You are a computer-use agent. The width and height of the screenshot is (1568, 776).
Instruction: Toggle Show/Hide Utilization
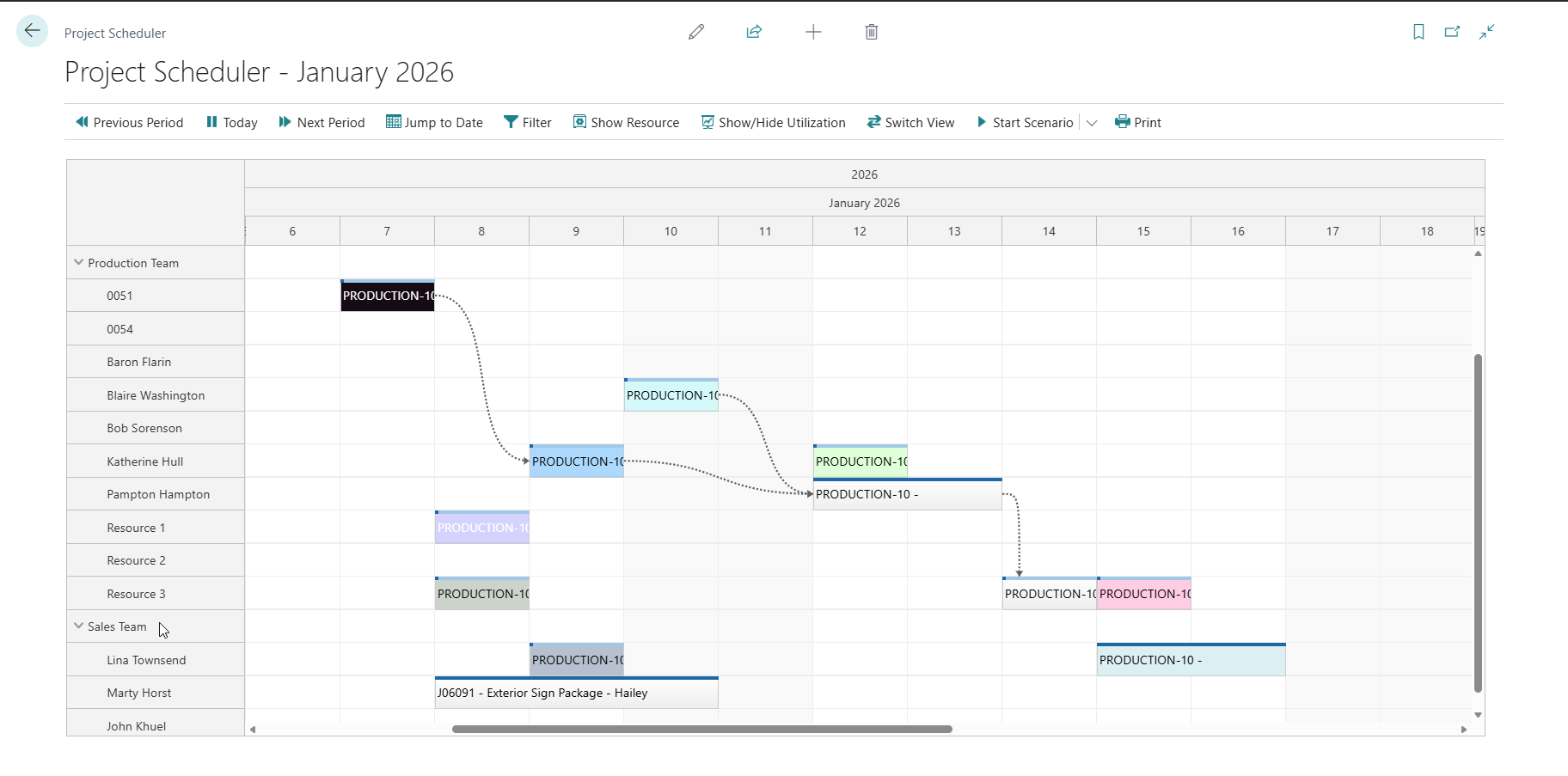click(x=773, y=123)
